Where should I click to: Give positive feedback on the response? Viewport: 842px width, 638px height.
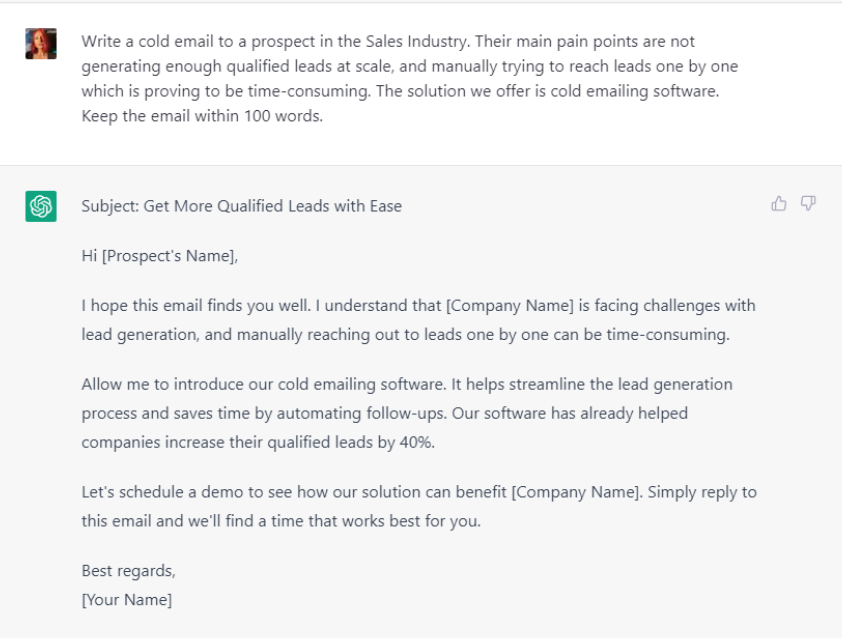779,203
